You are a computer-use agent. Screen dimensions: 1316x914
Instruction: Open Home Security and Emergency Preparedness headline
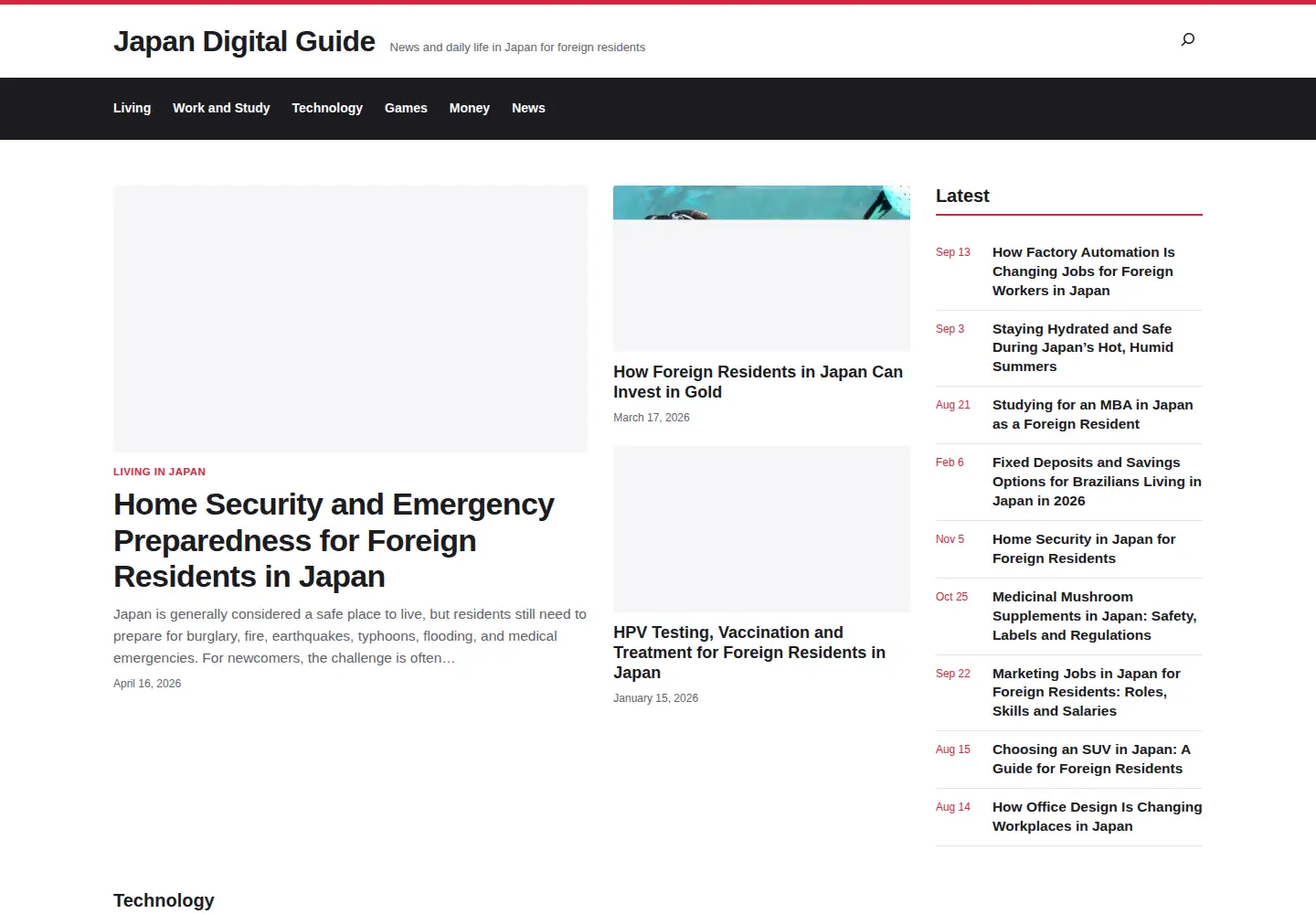click(x=334, y=540)
